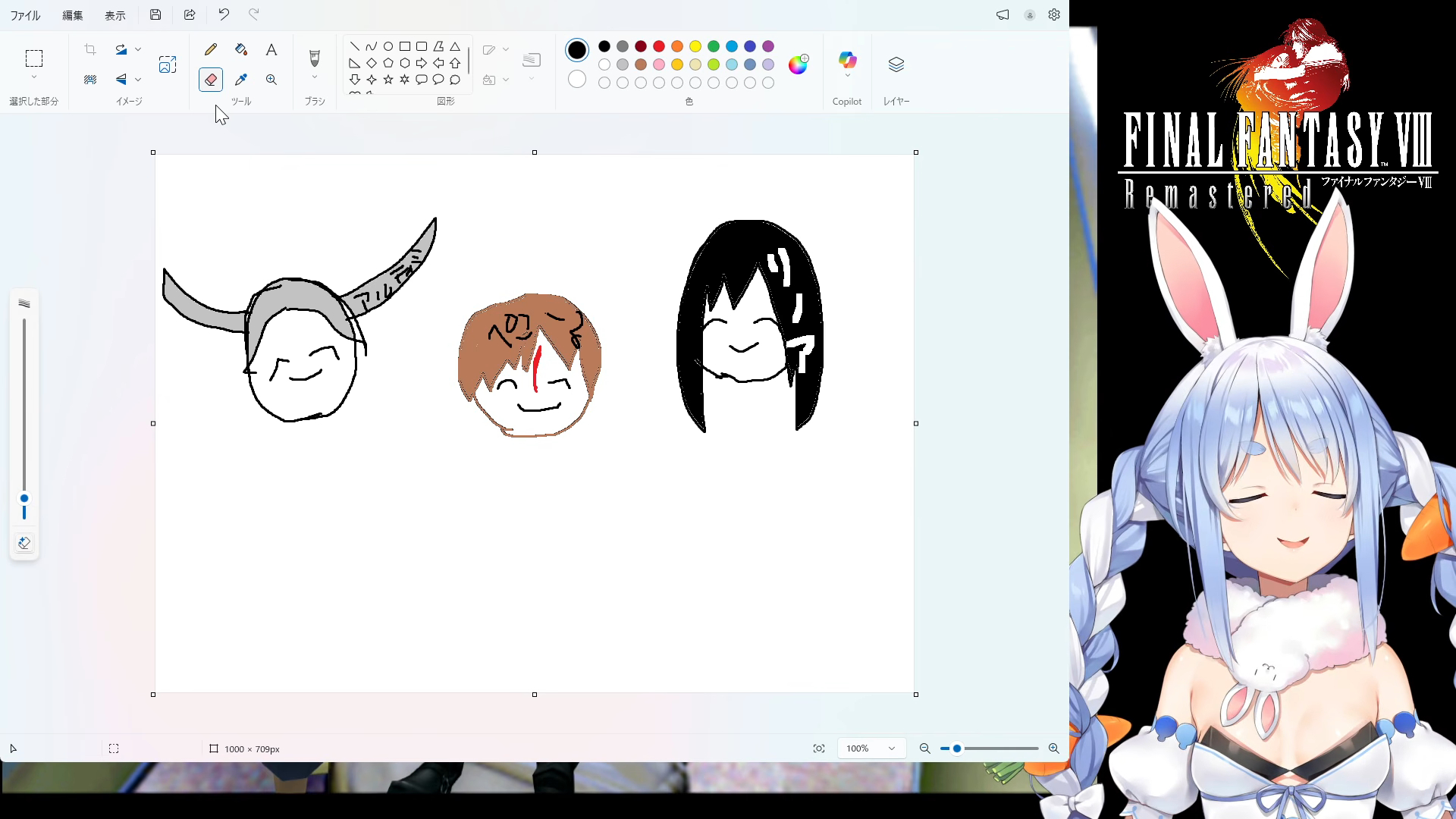Choose the red color swatch
1456x819 pixels.
pyautogui.click(x=659, y=46)
